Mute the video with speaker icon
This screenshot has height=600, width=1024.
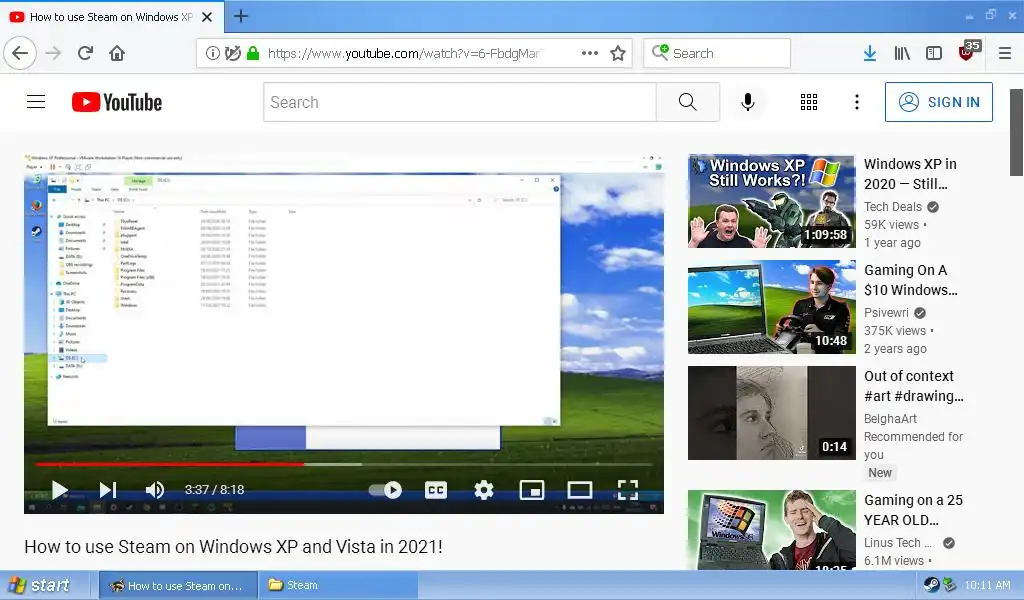pyautogui.click(x=155, y=490)
